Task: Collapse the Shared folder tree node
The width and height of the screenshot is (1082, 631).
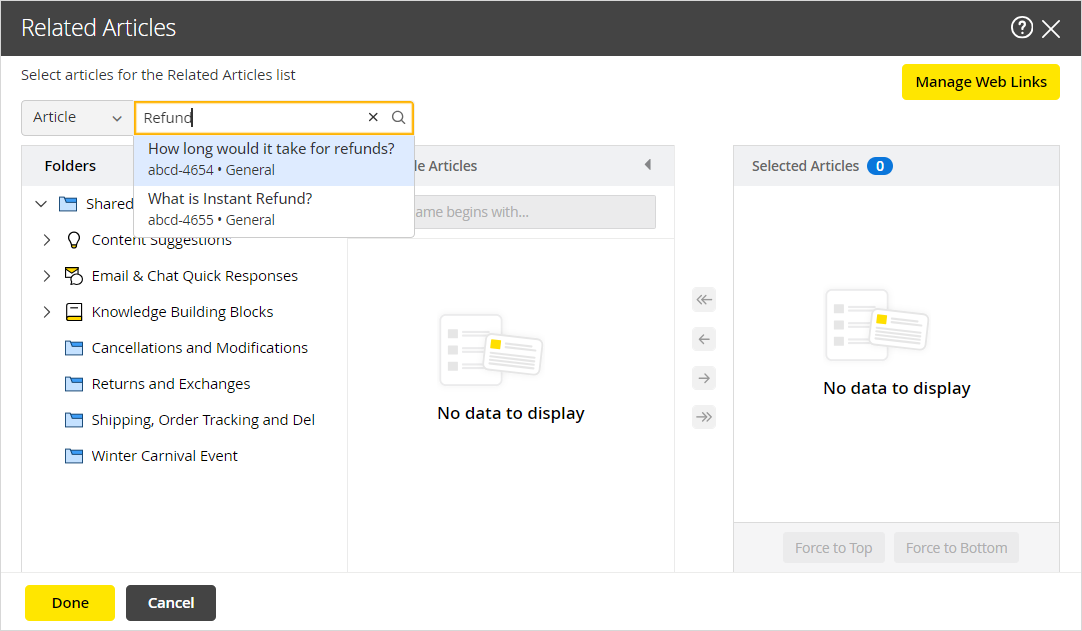Action: (41, 204)
